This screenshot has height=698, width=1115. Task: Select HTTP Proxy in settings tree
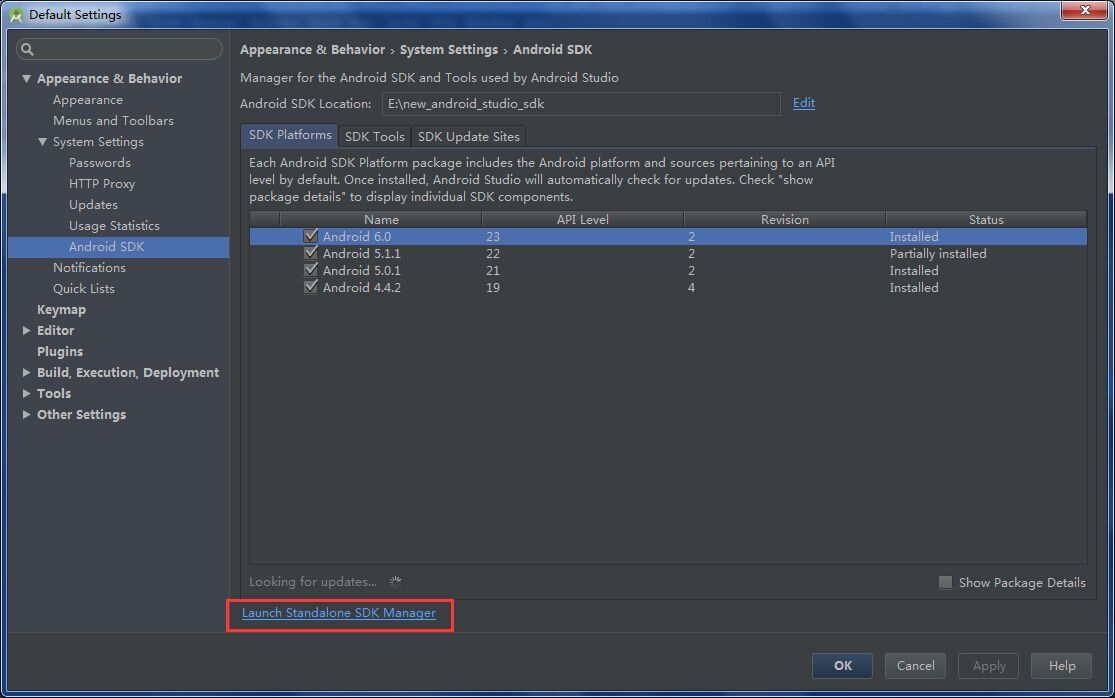[102, 184]
